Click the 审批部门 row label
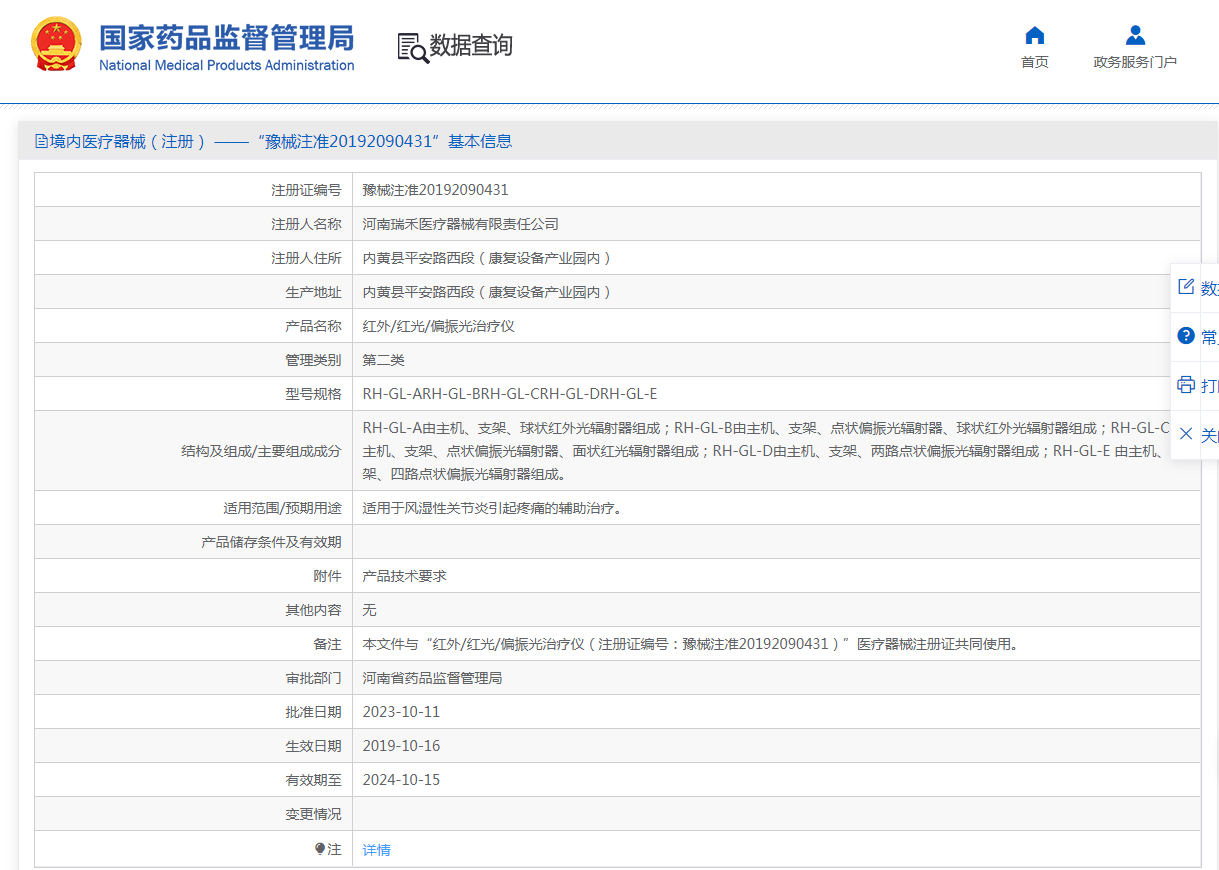 [313, 678]
